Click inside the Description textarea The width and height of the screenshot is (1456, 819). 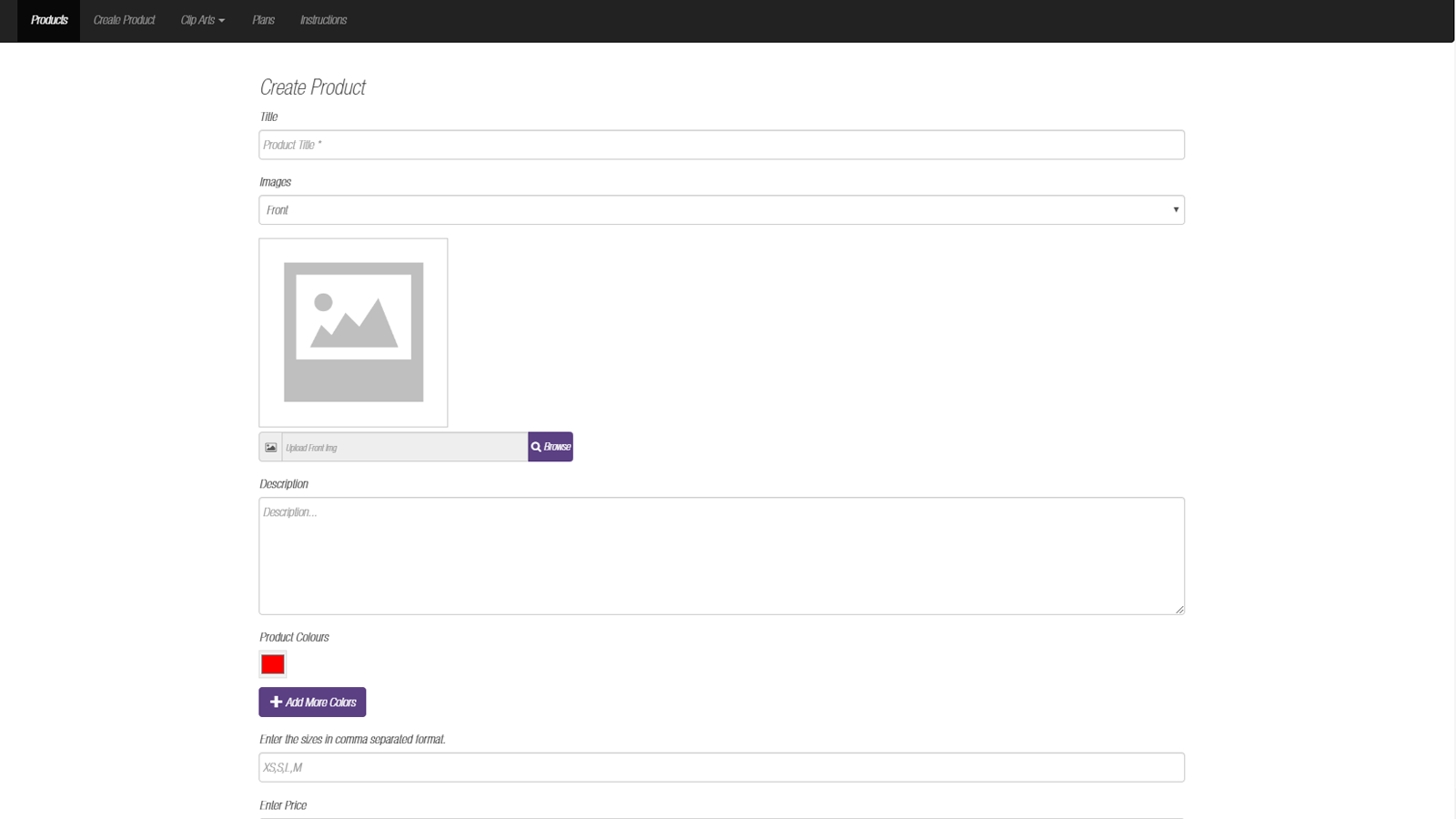pyautogui.click(x=721, y=555)
